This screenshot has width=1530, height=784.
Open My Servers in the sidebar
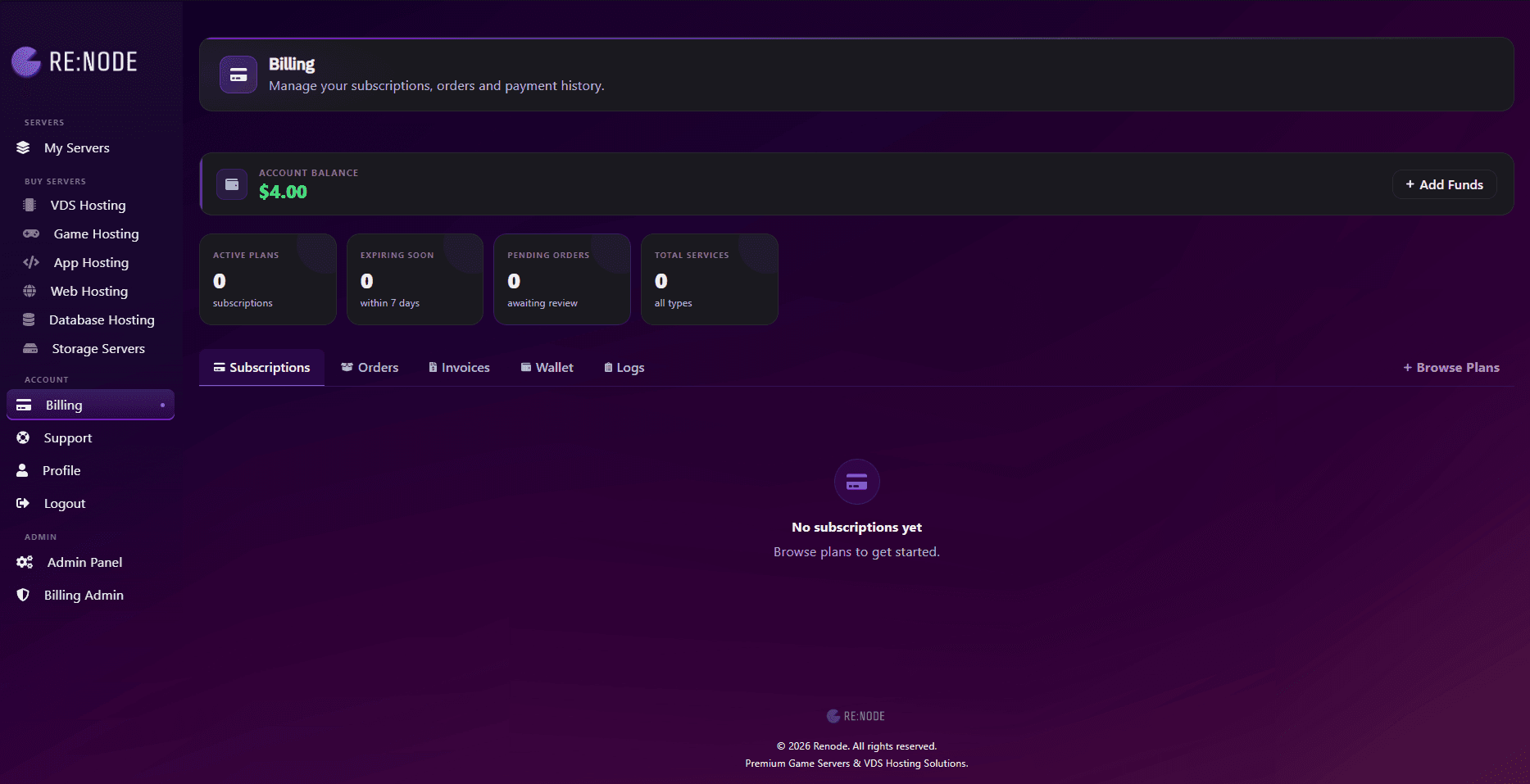[90, 147]
